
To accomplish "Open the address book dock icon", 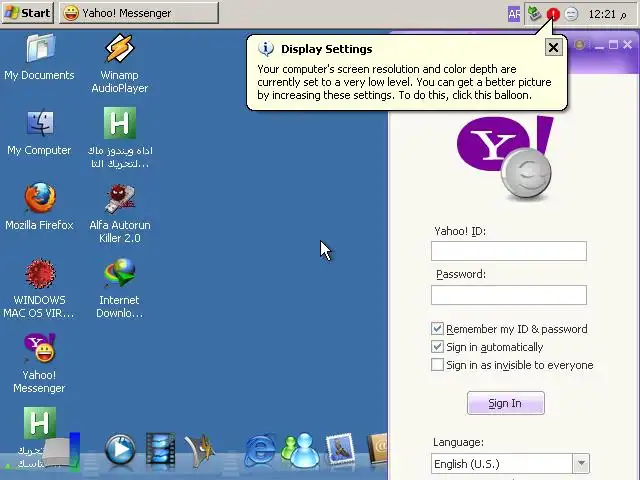I will 378,449.
